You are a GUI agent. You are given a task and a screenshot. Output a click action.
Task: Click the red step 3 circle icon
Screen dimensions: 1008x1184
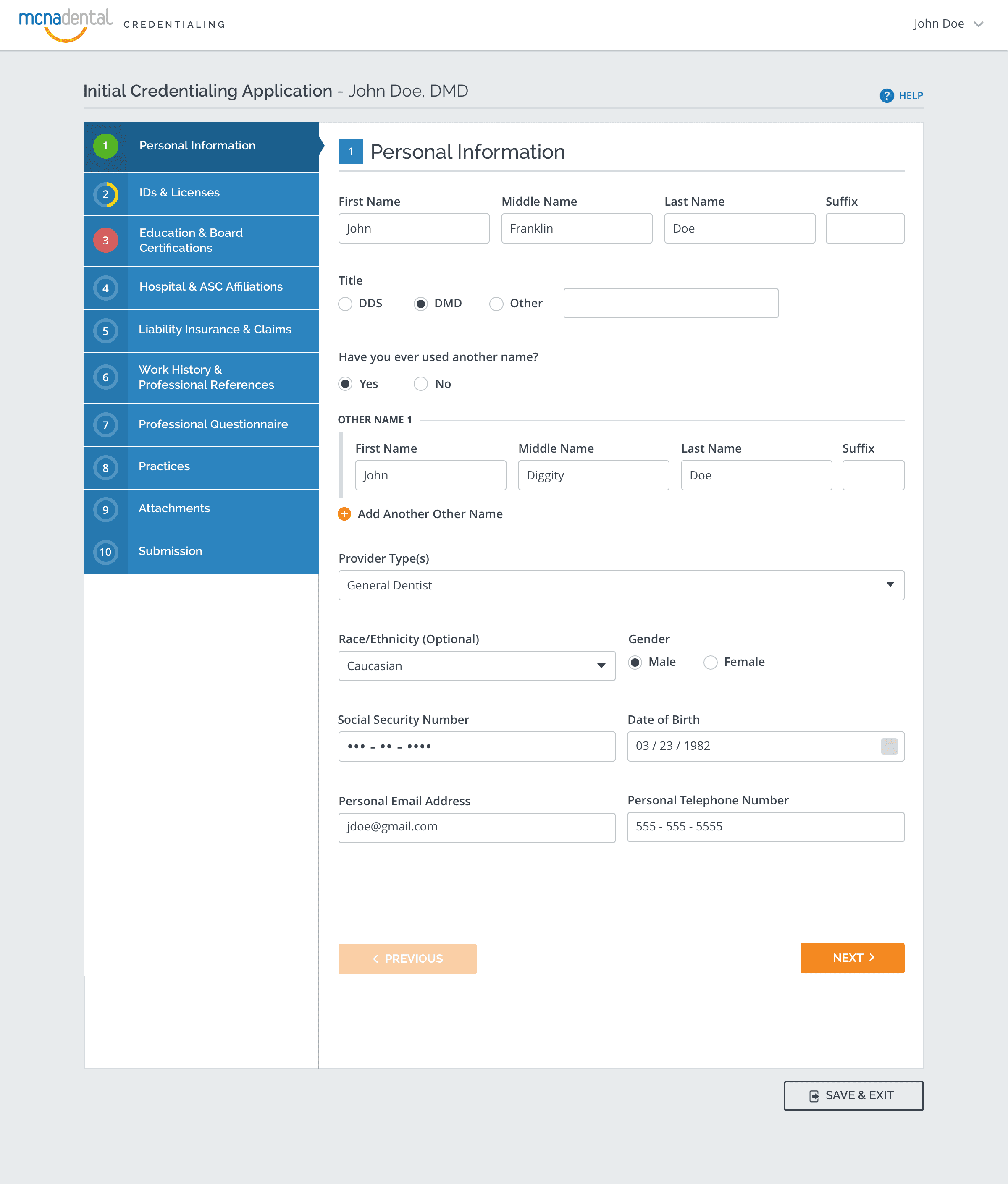tap(106, 241)
